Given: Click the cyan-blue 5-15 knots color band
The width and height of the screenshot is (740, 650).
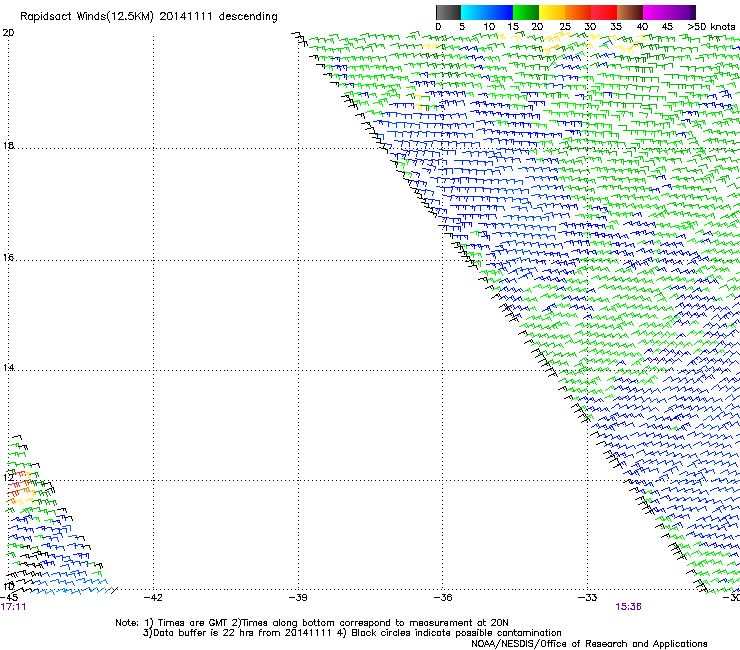Looking at the screenshot, I should tap(487, 12).
